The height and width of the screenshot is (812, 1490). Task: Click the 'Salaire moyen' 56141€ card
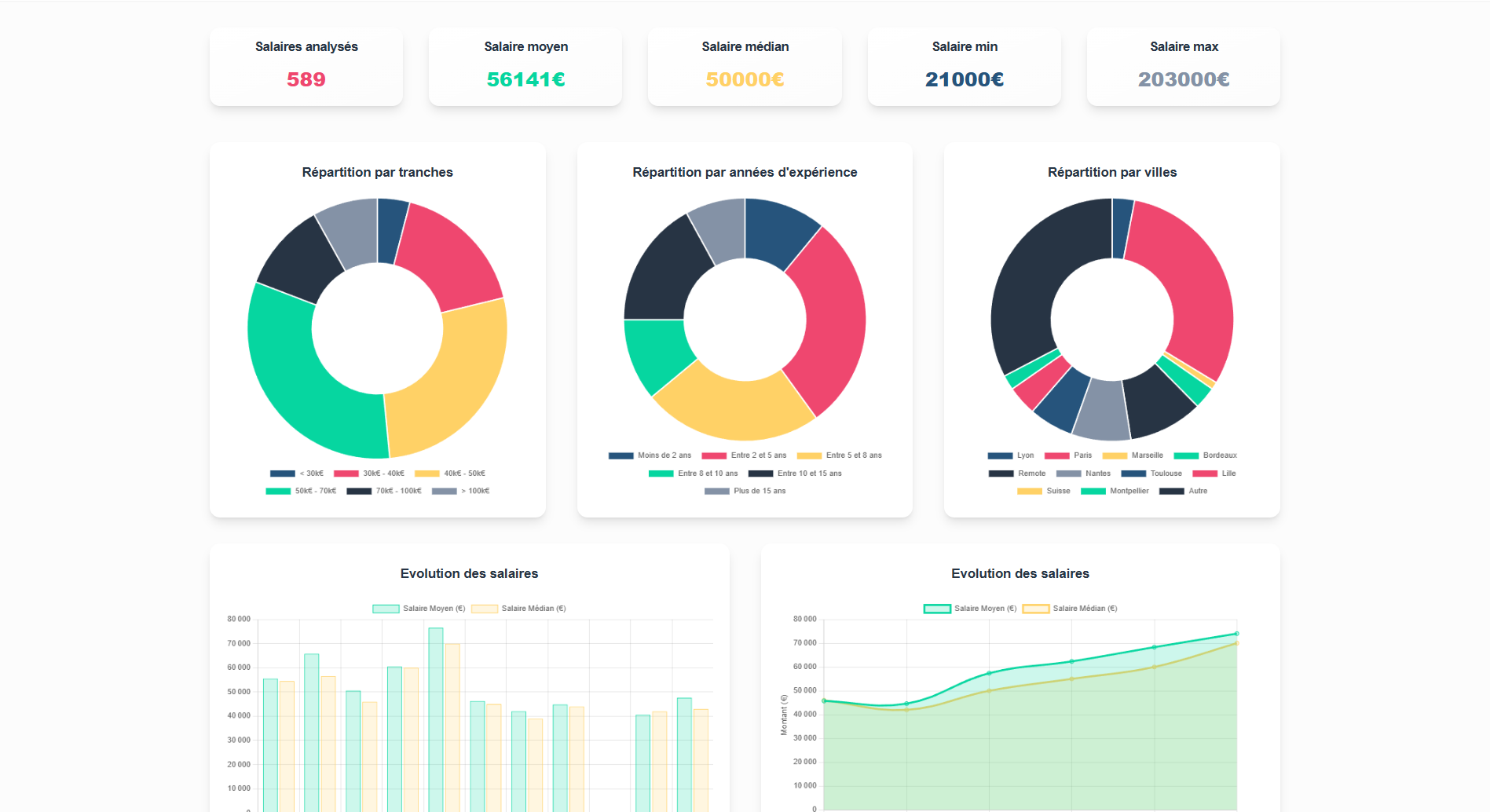525,67
